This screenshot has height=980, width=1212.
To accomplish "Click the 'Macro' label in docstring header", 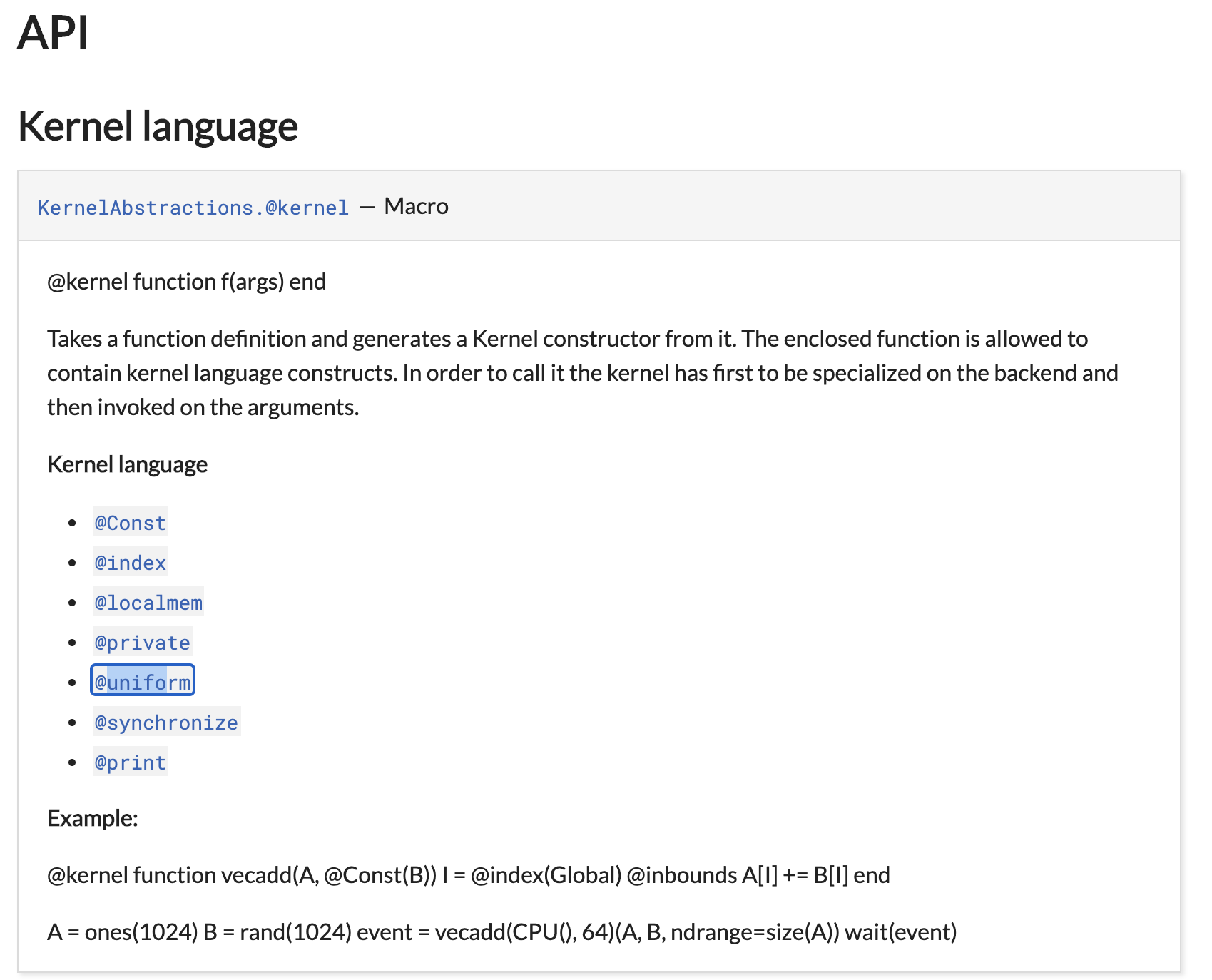I will click(417, 207).
